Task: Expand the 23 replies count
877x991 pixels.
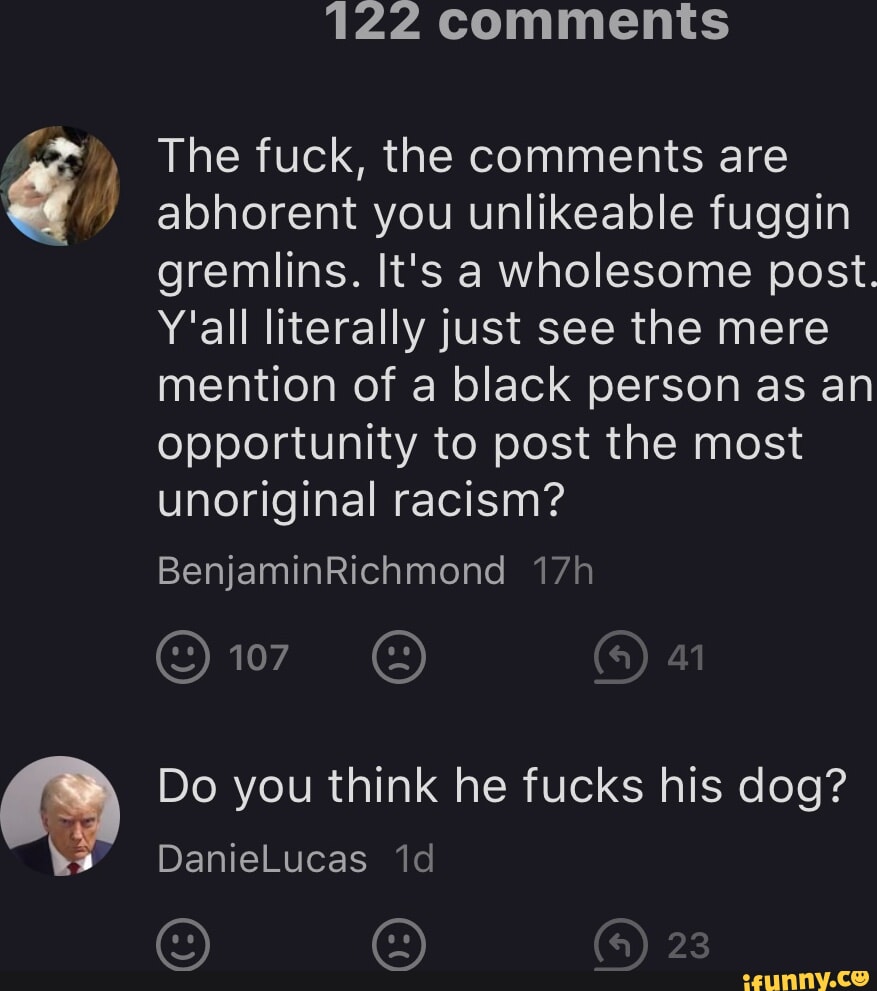Action: pyautogui.click(x=688, y=945)
